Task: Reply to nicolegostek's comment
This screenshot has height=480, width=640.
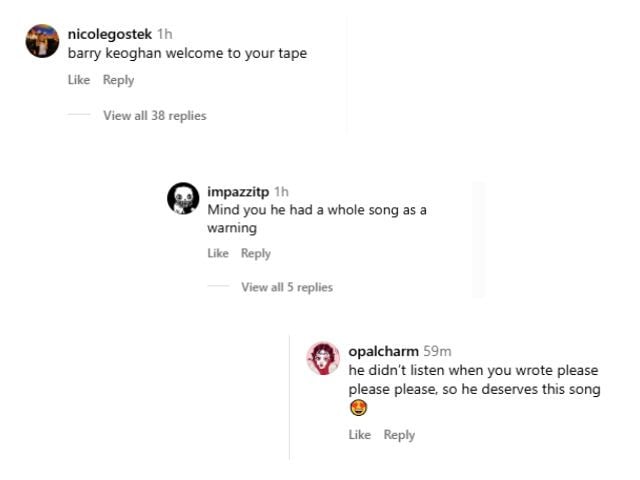Action: click(x=118, y=80)
